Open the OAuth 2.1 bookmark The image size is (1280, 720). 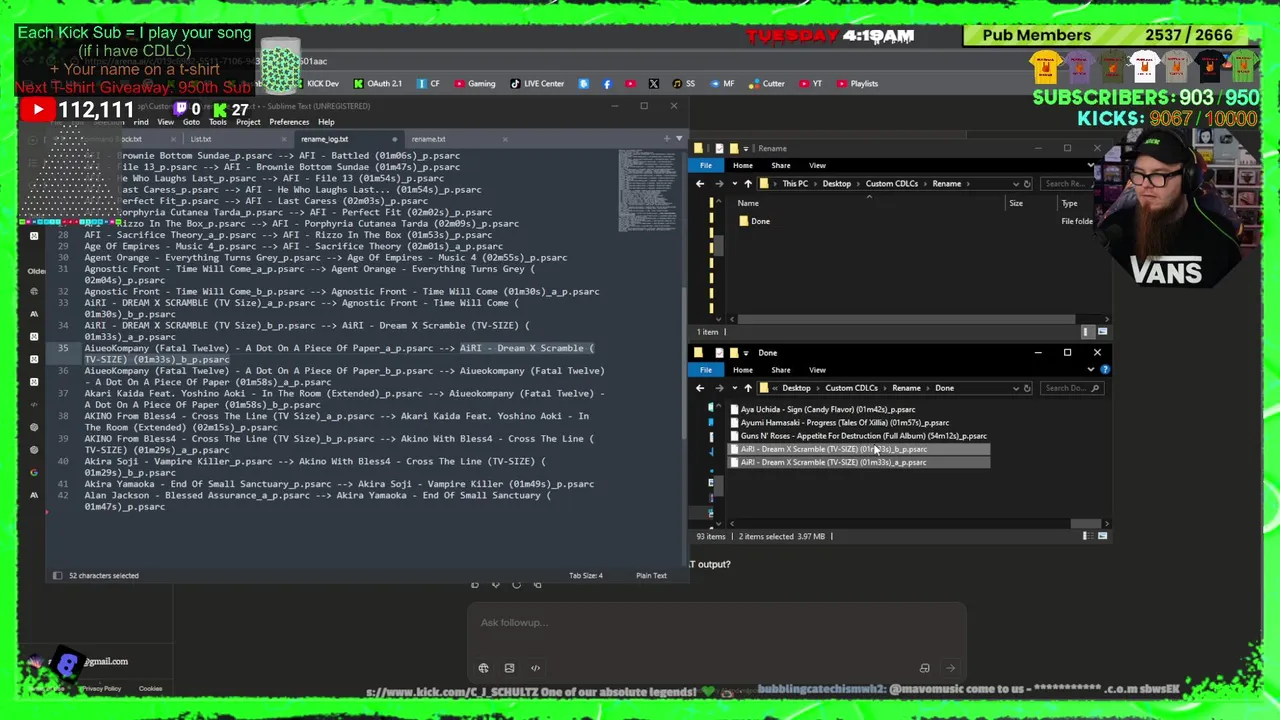[x=378, y=84]
